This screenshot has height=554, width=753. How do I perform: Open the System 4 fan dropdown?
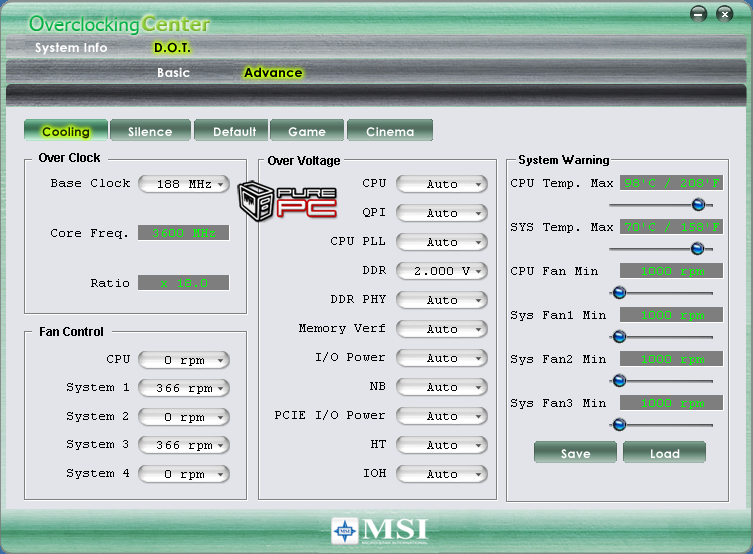[x=184, y=474]
